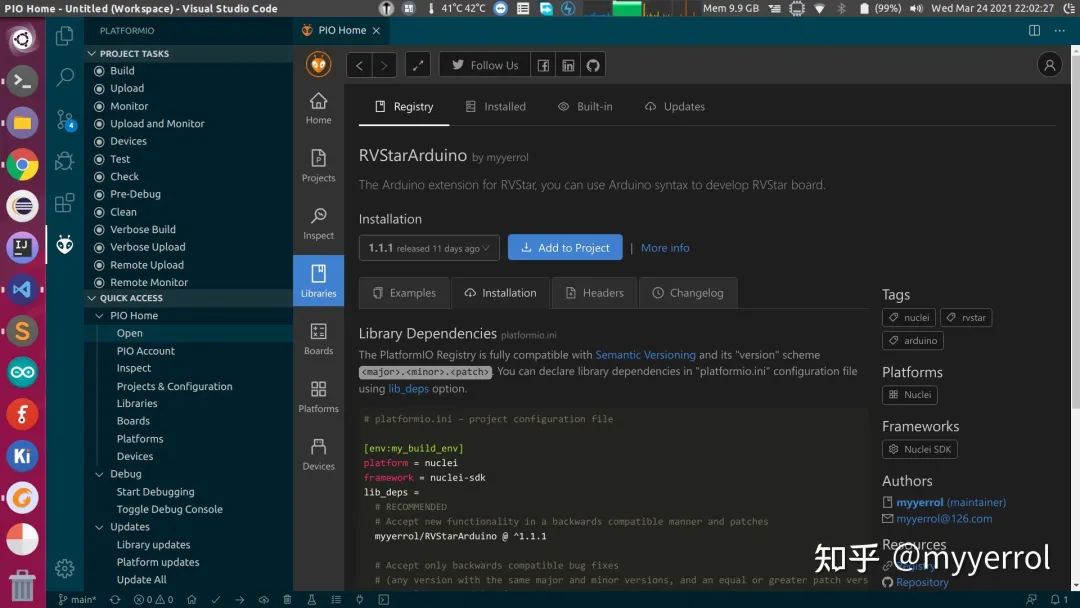The image size is (1080, 608).
Task: Open the Changelog tab
Action: [687, 293]
